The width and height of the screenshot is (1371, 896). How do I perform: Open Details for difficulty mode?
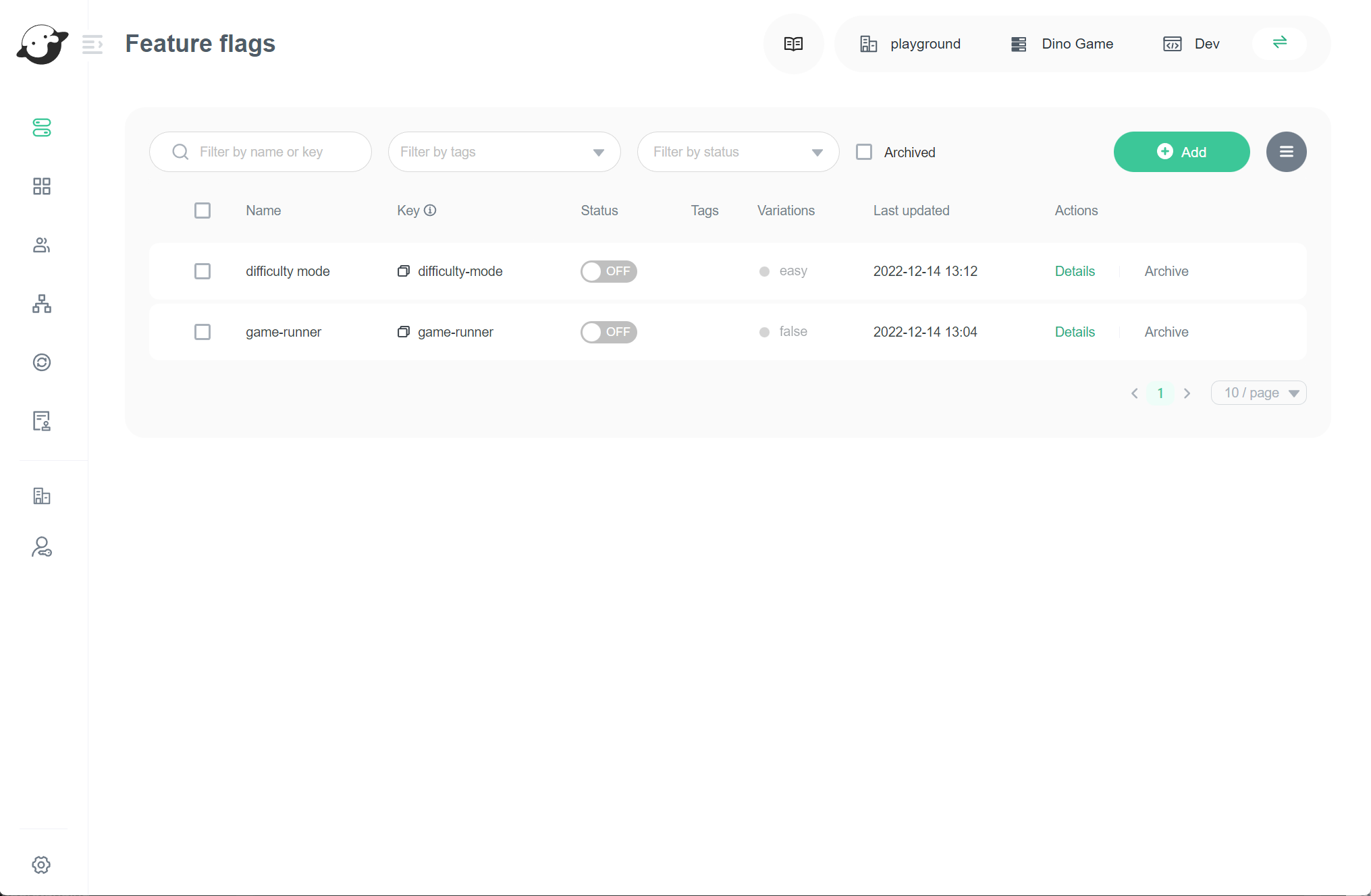pyautogui.click(x=1075, y=271)
